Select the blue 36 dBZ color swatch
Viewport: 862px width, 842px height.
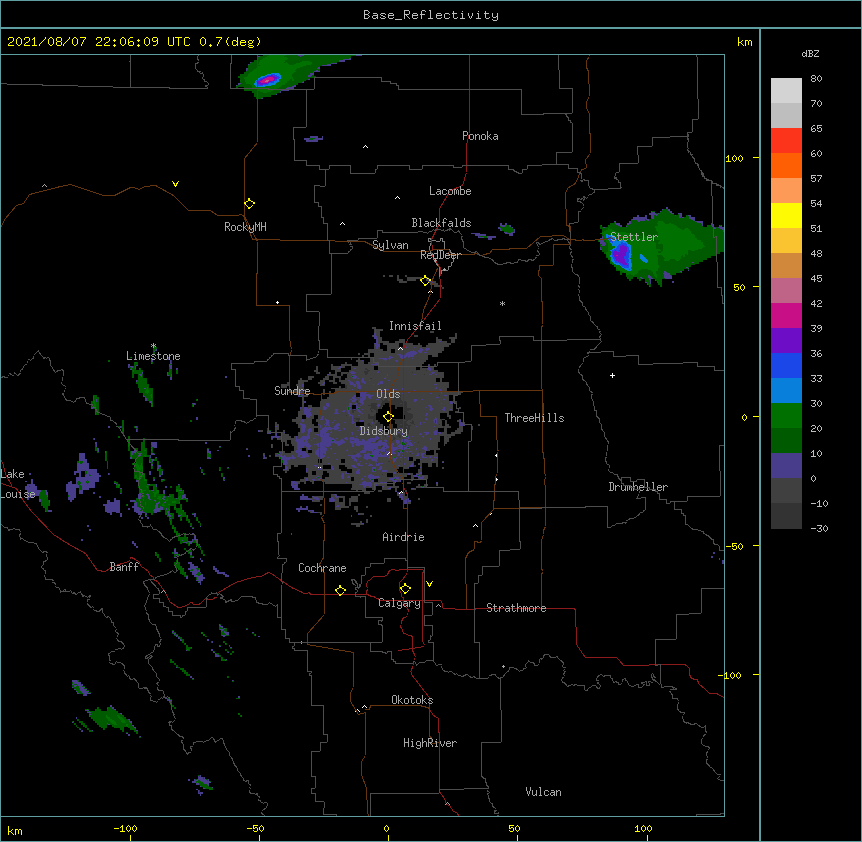coord(786,365)
